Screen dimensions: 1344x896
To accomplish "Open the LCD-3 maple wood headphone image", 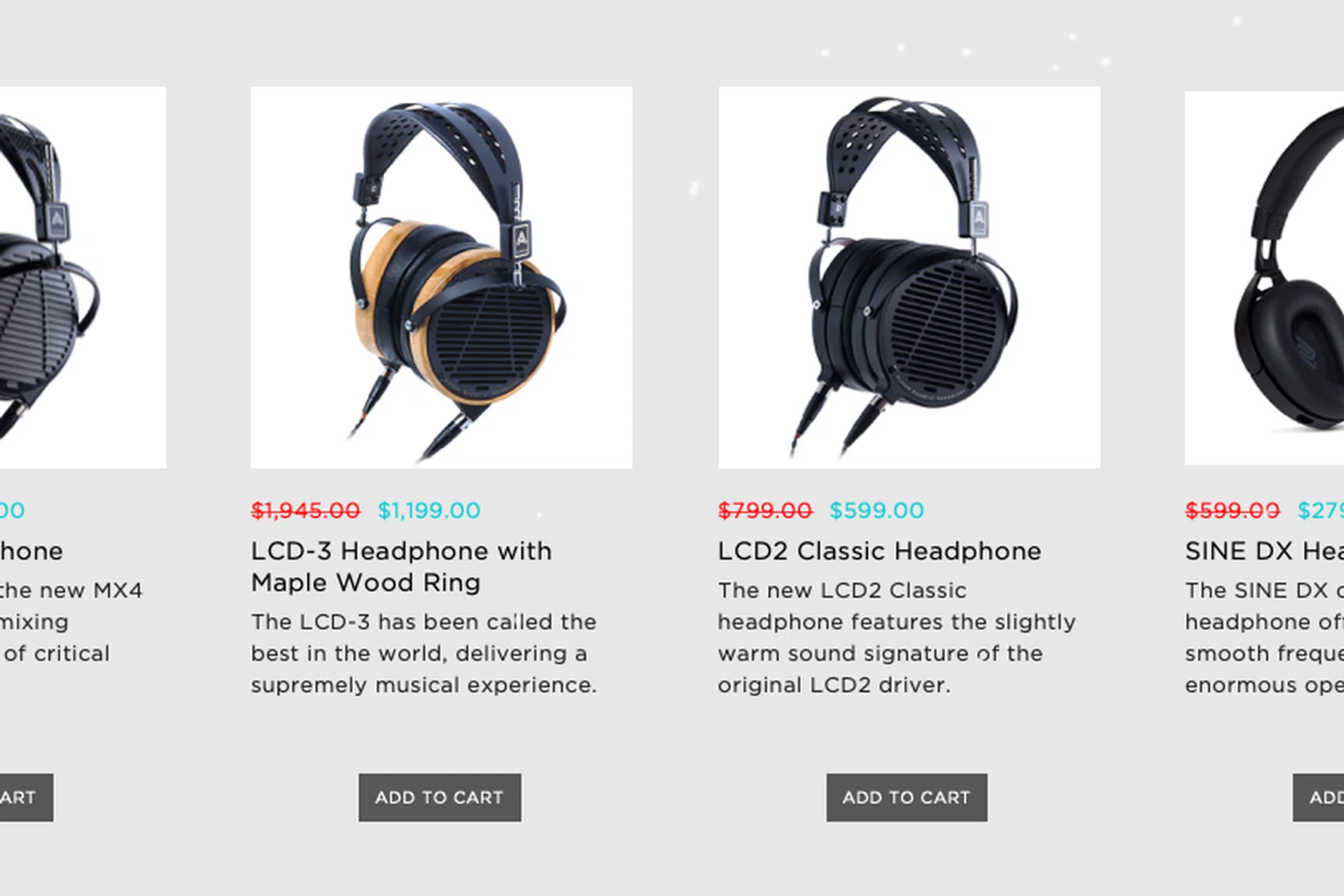I will 441,277.
